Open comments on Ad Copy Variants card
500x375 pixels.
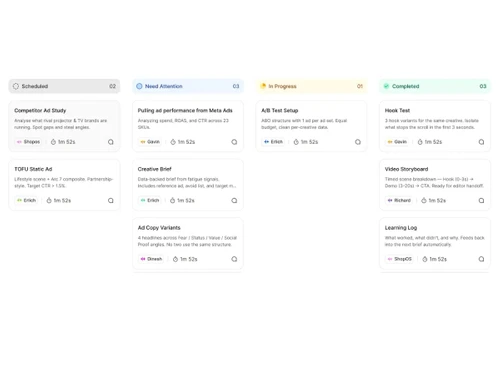234,259
